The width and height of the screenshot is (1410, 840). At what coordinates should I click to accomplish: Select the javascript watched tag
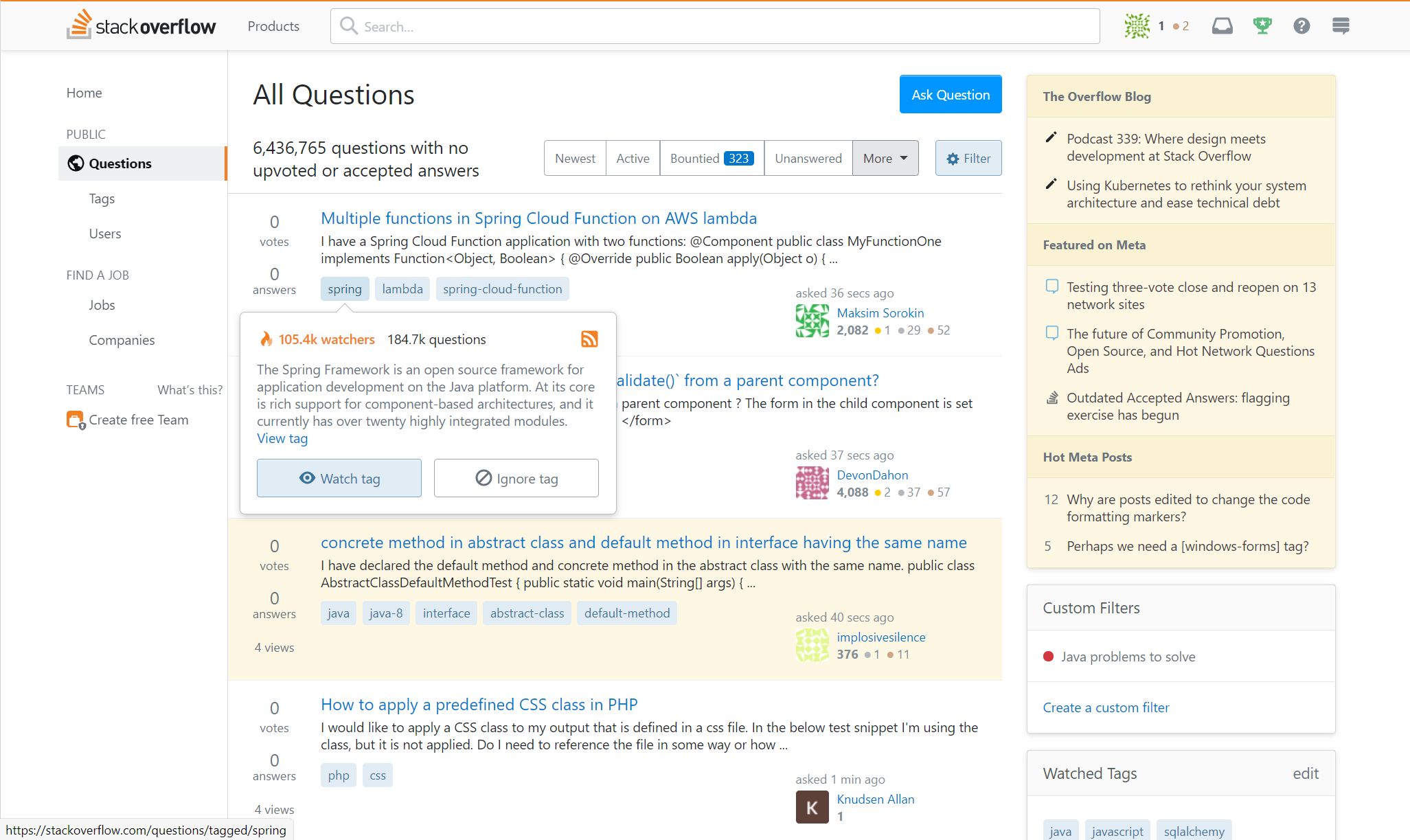click(1117, 831)
